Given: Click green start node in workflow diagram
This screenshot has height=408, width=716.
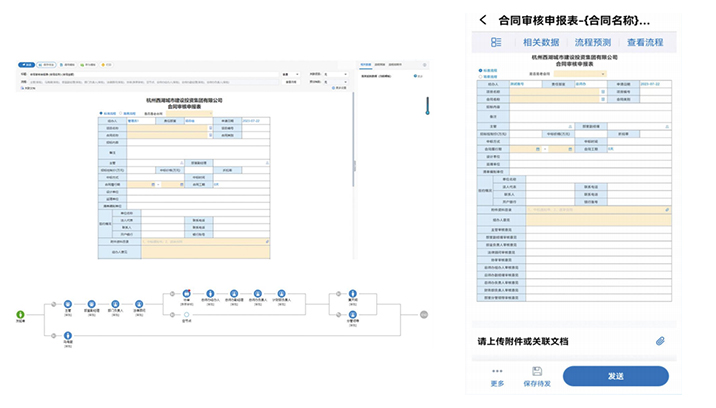Looking at the screenshot, I should pyautogui.click(x=20, y=314).
